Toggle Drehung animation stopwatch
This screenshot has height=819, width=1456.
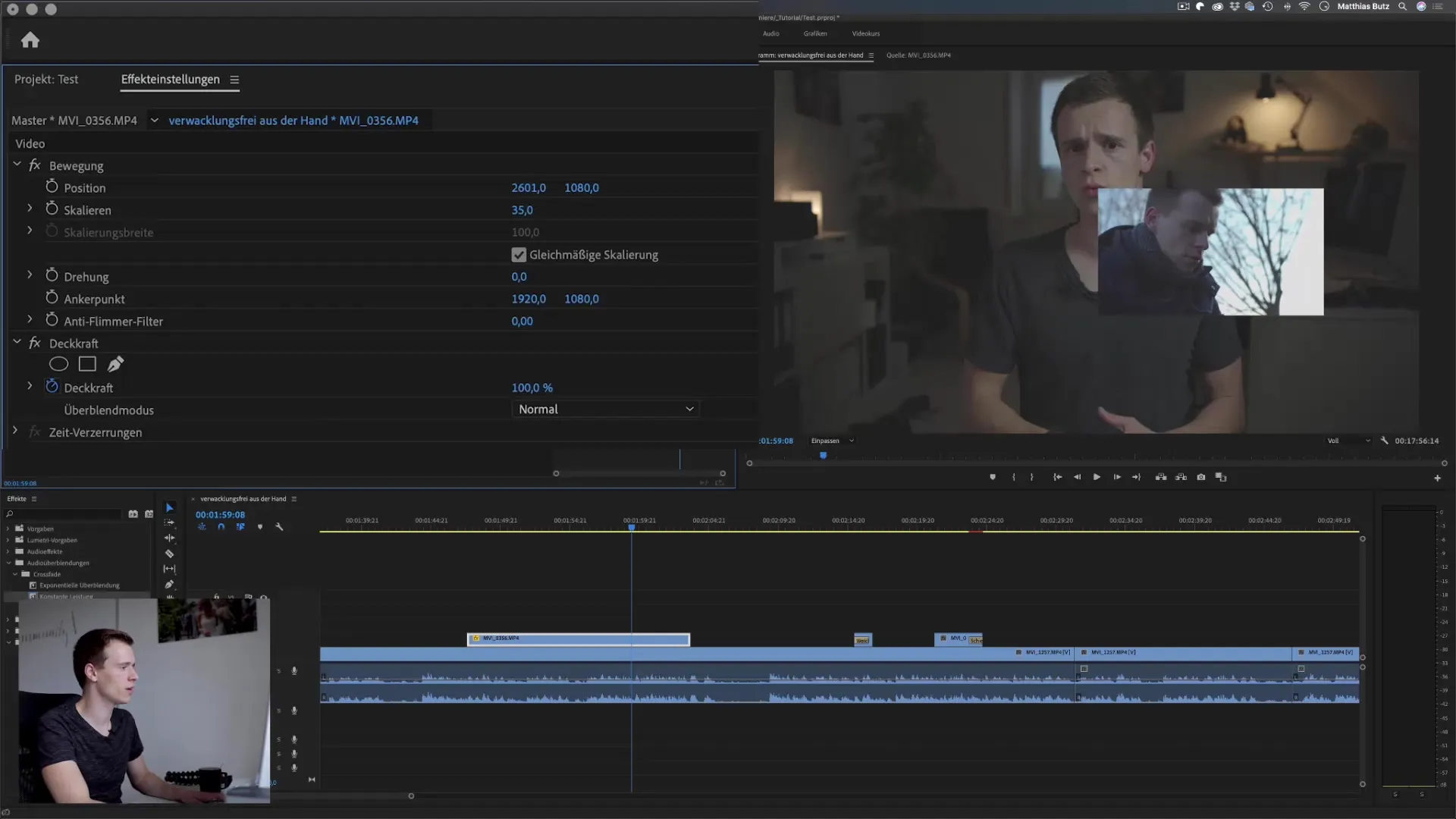52,275
